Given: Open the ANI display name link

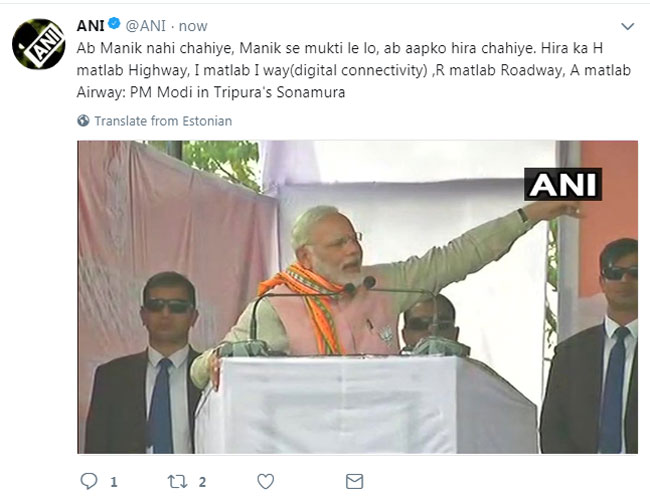Looking at the screenshot, I should (91, 25).
